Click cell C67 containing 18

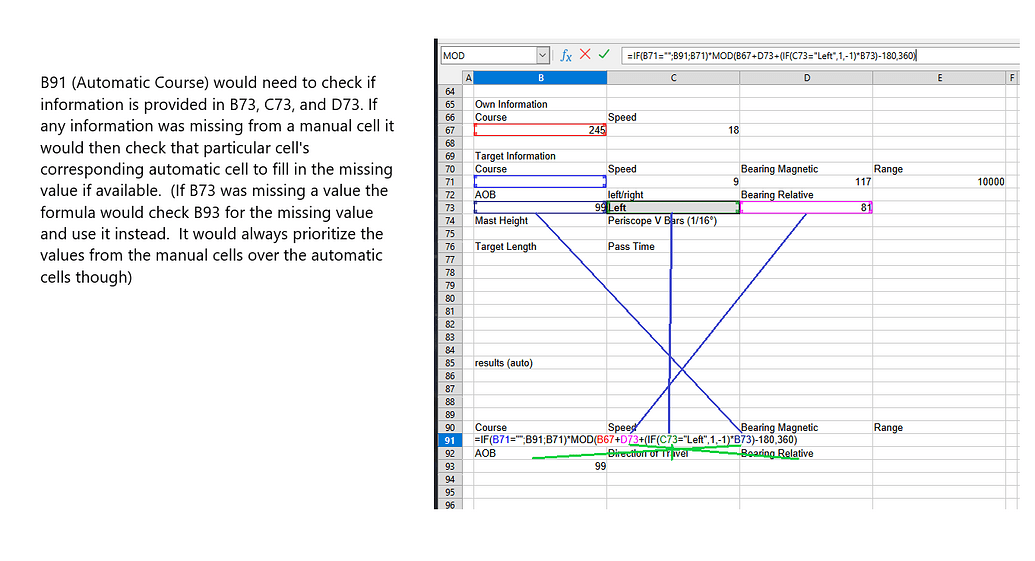(673, 130)
